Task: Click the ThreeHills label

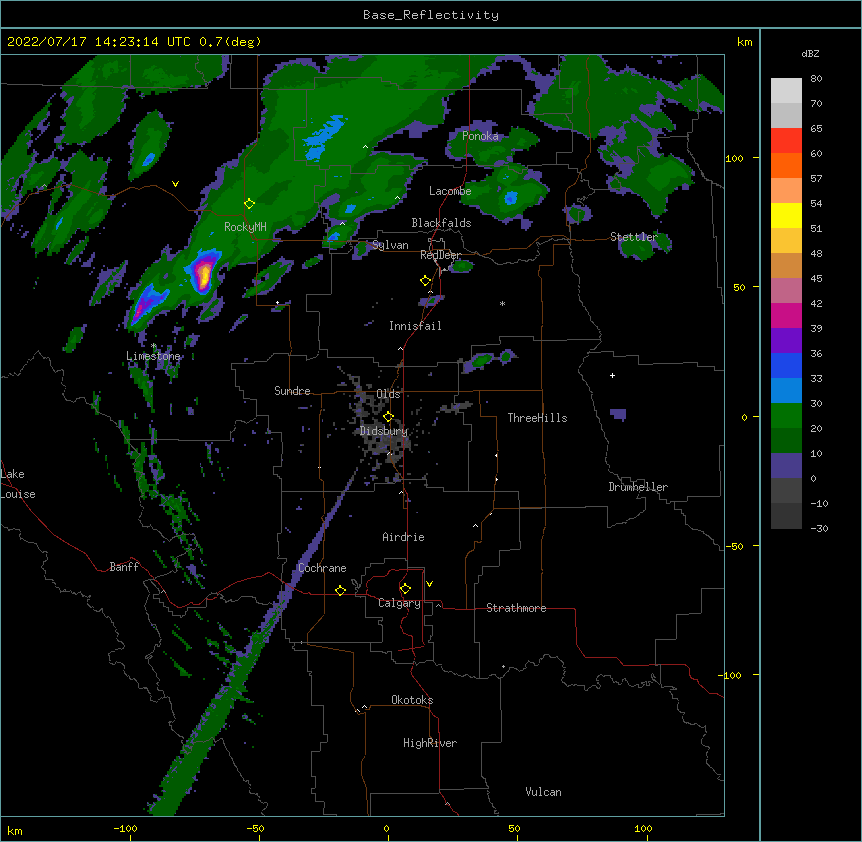Action: (538, 418)
